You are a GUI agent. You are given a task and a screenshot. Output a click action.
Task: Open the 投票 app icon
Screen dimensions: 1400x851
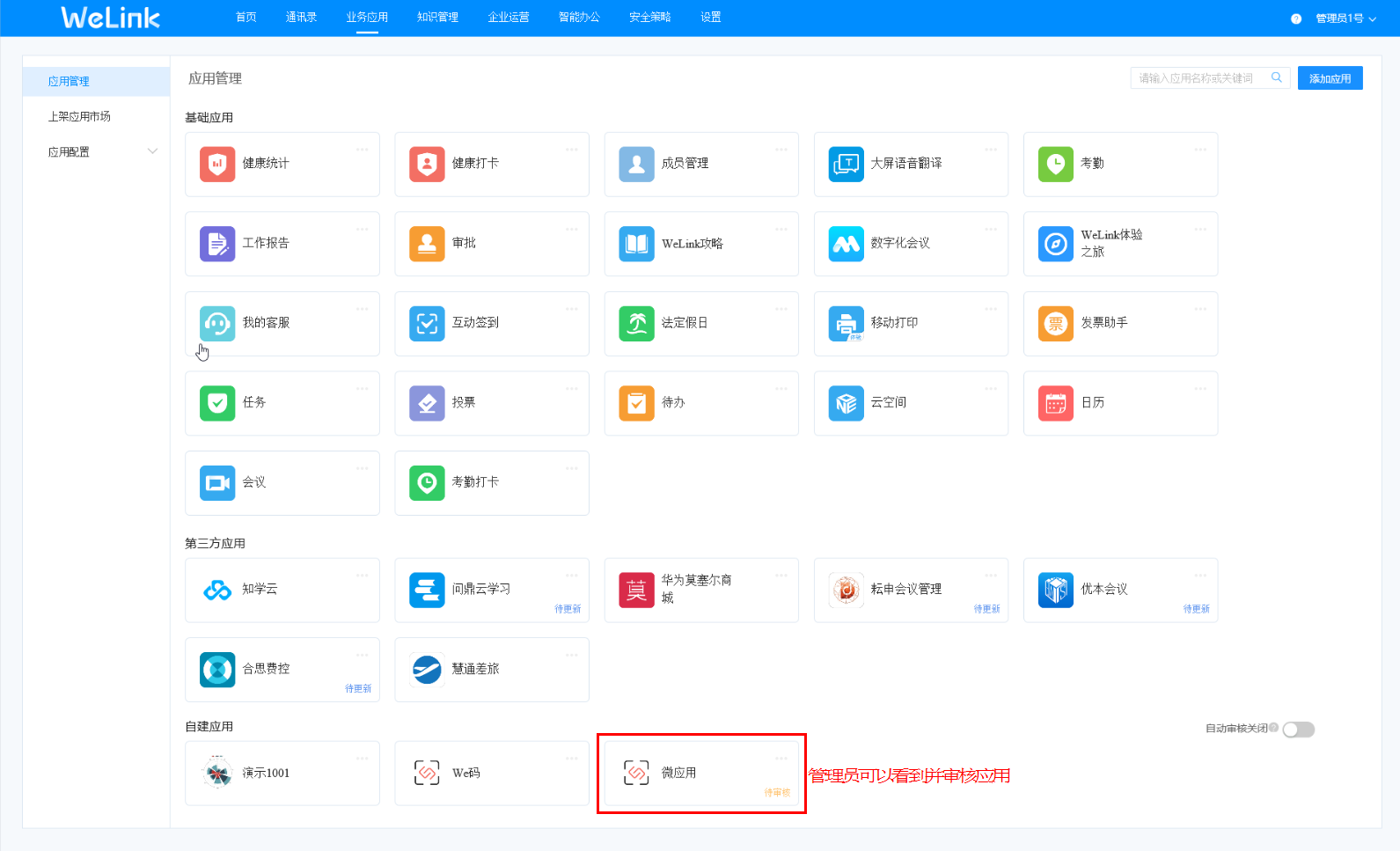click(427, 403)
